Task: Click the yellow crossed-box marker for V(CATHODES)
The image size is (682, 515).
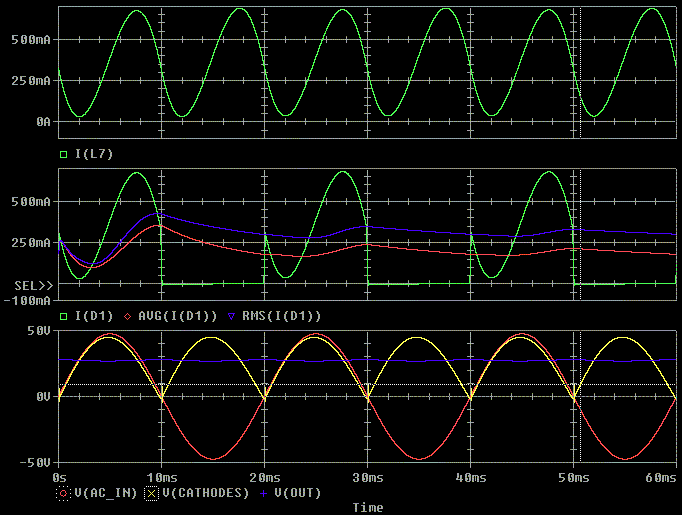Action: pos(152,493)
